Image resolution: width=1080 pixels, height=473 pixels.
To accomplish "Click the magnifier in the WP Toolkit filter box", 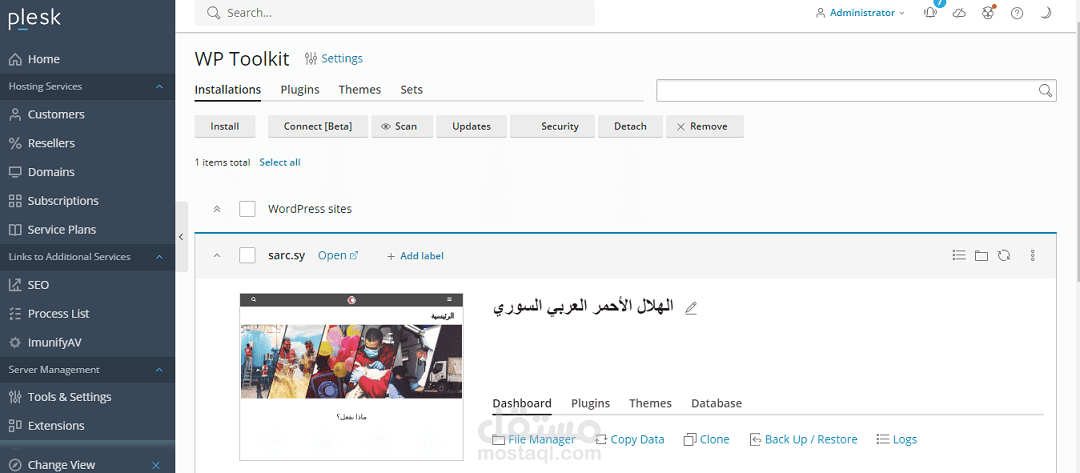I will pyautogui.click(x=1046, y=90).
